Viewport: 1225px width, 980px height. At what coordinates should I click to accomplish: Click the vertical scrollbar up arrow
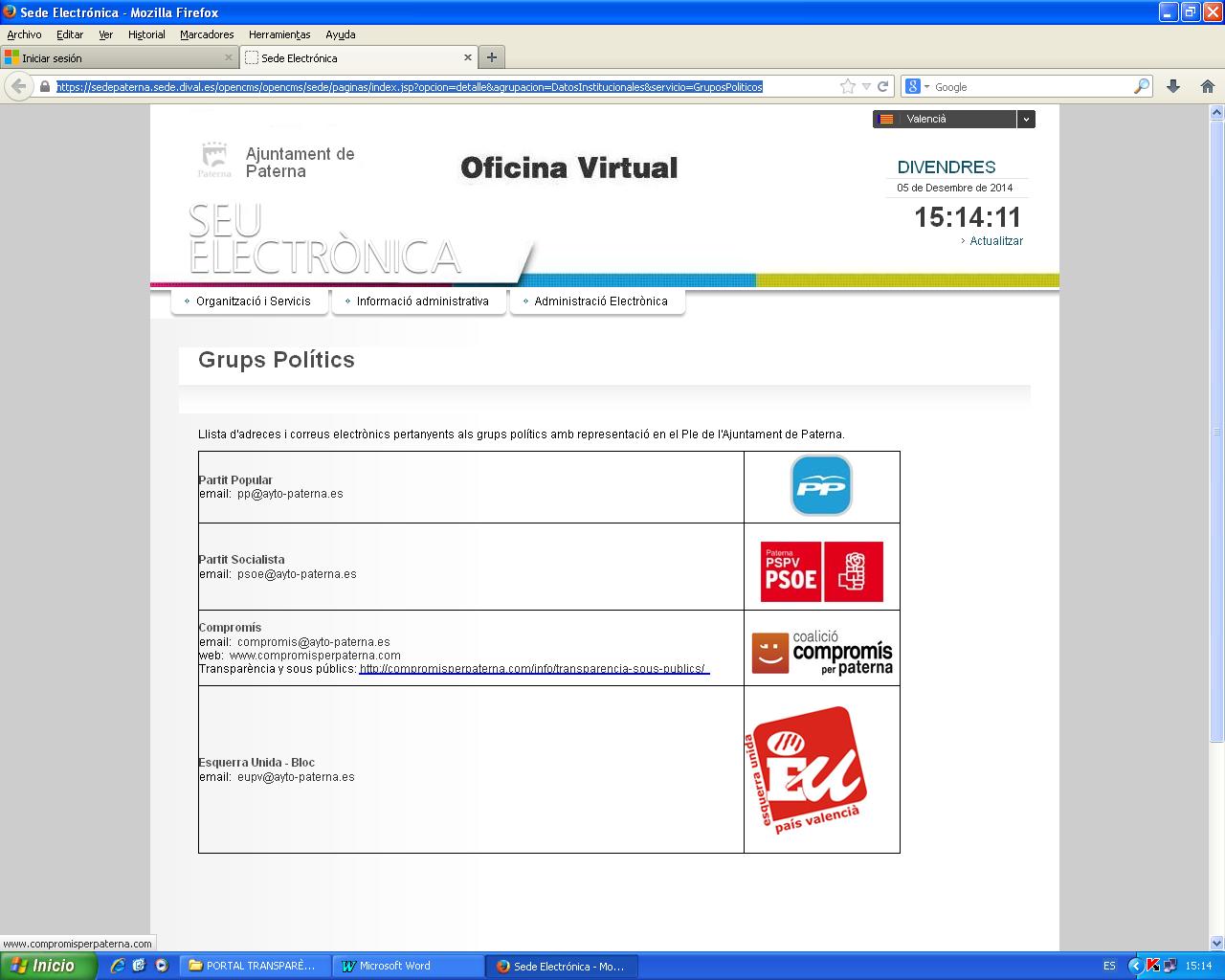click(x=1217, y=112)
